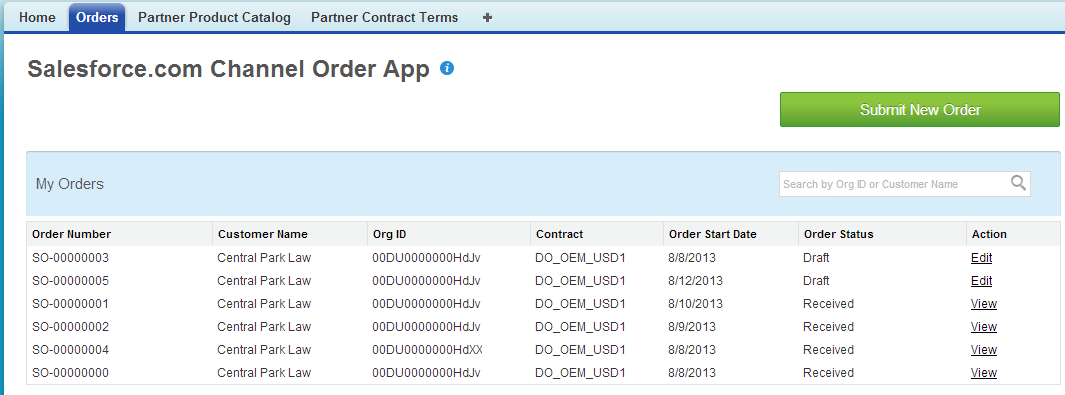Click View for order SO-00000000
Viewport: 1065px width, 395px height.
pos(983,373)
